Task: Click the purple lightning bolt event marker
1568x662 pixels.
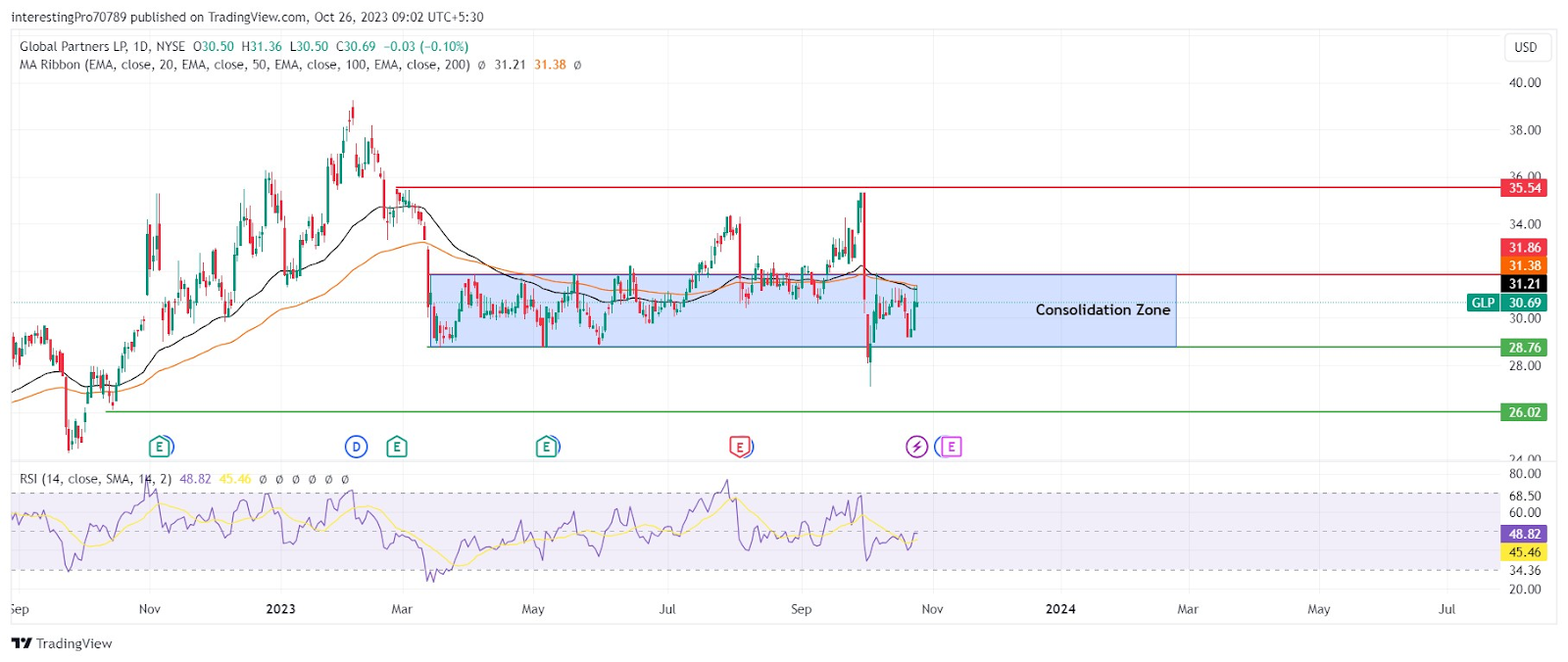Action: pyautogui.click(x=916, y=448)
